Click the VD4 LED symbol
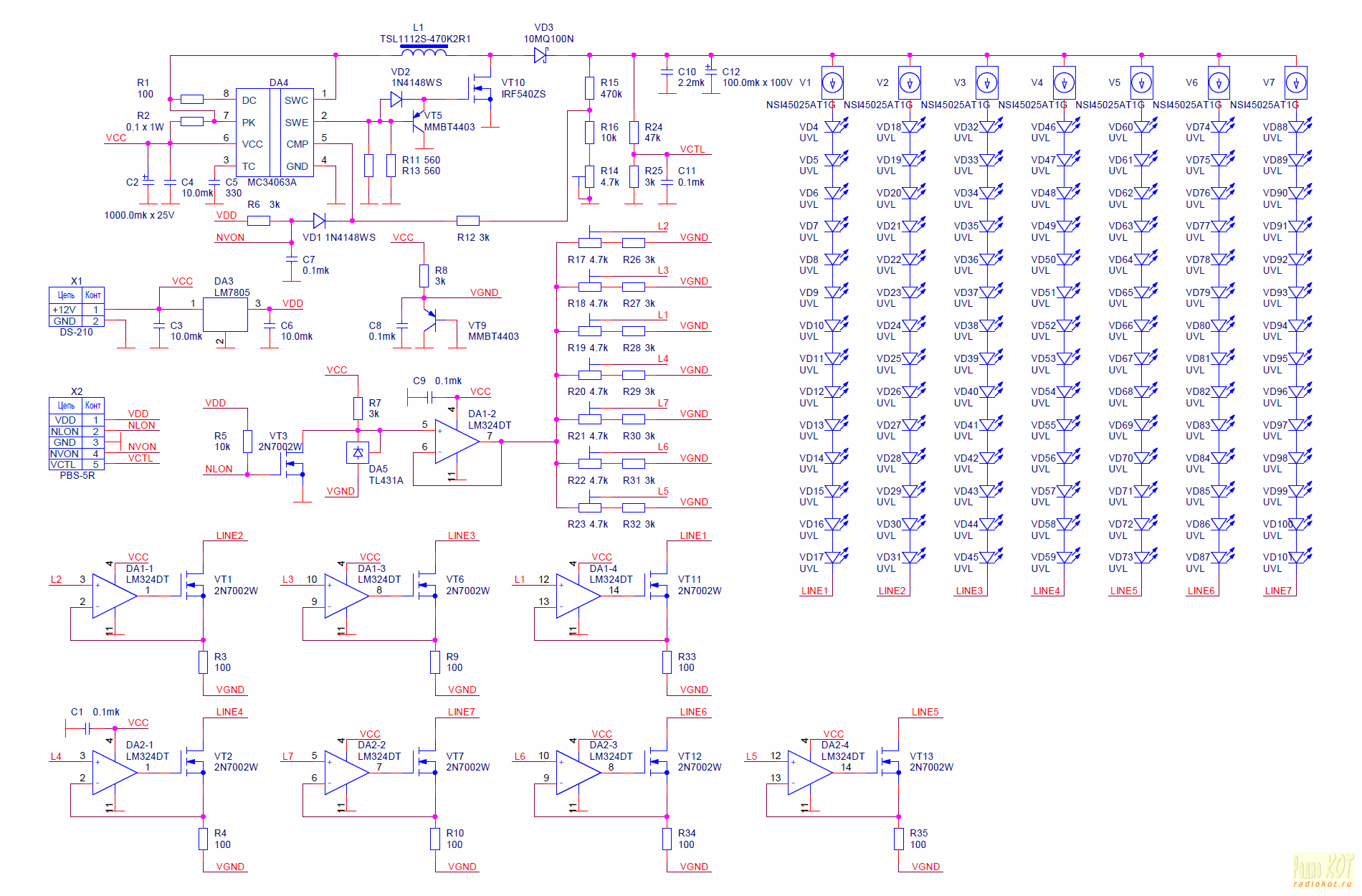 click(x=836, y=127)
